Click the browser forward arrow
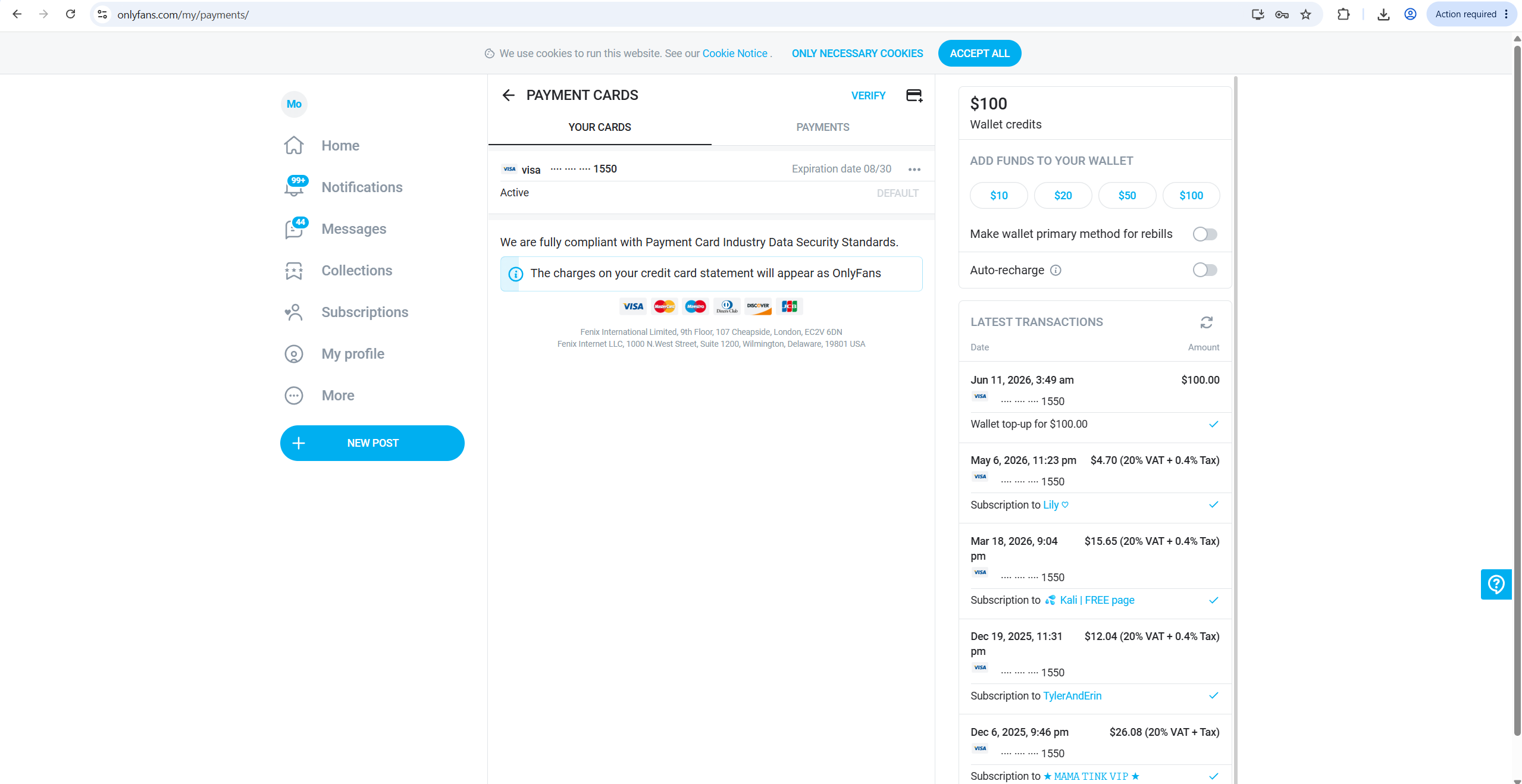1522x784 pixels. 43,14
